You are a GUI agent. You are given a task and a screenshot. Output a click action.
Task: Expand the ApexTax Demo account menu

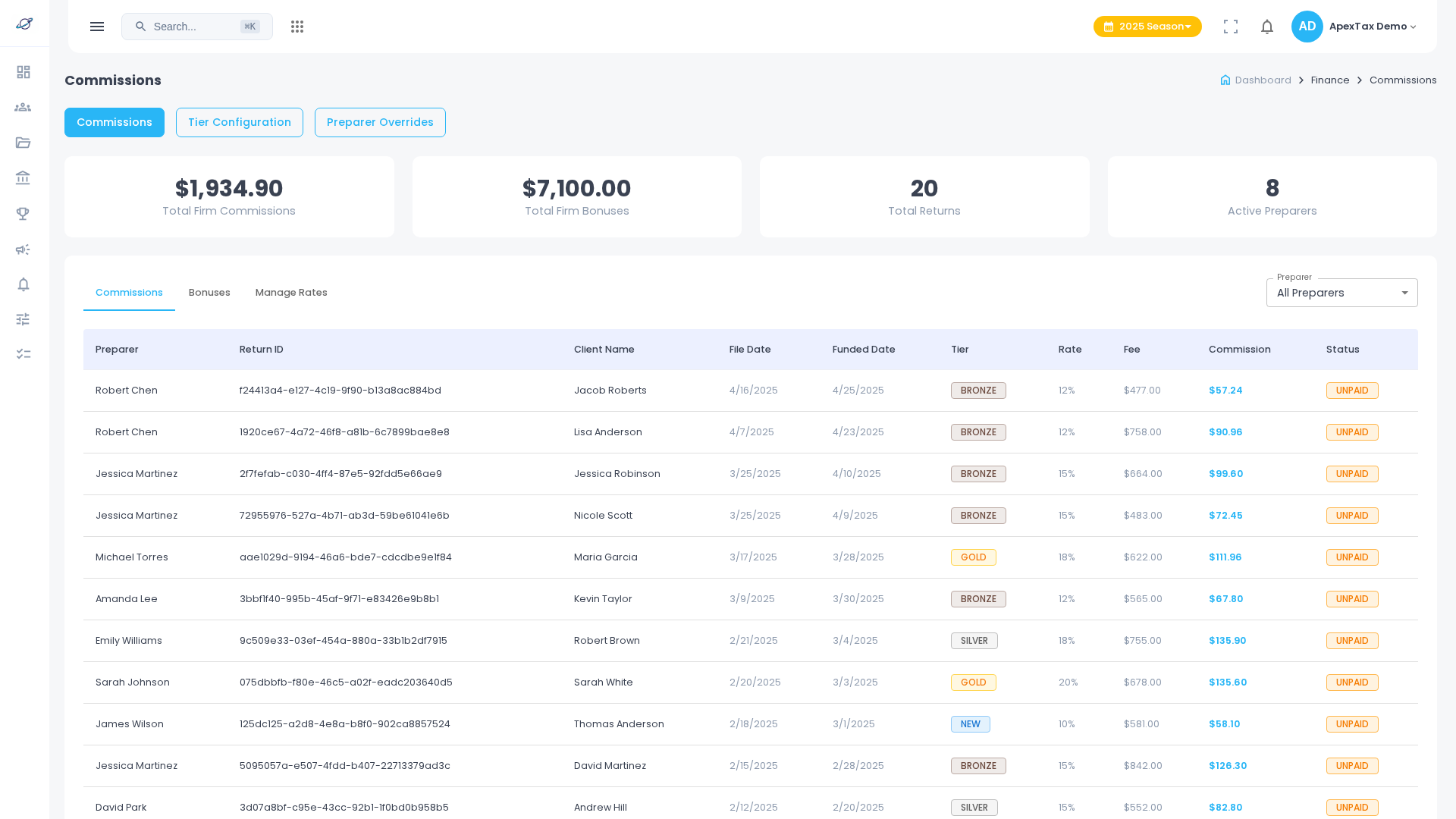pos(1373,27)
